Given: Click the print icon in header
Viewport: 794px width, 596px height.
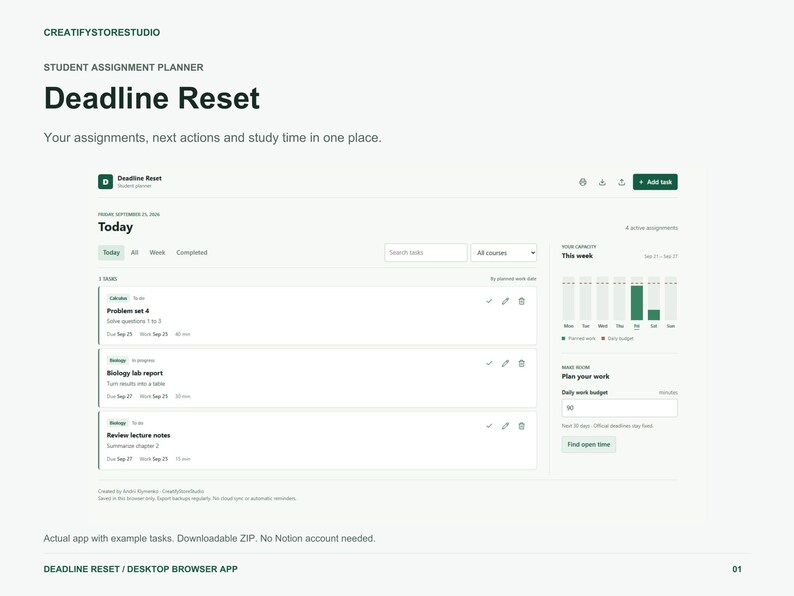Looking at the screenshot, I should coord(583,182).
